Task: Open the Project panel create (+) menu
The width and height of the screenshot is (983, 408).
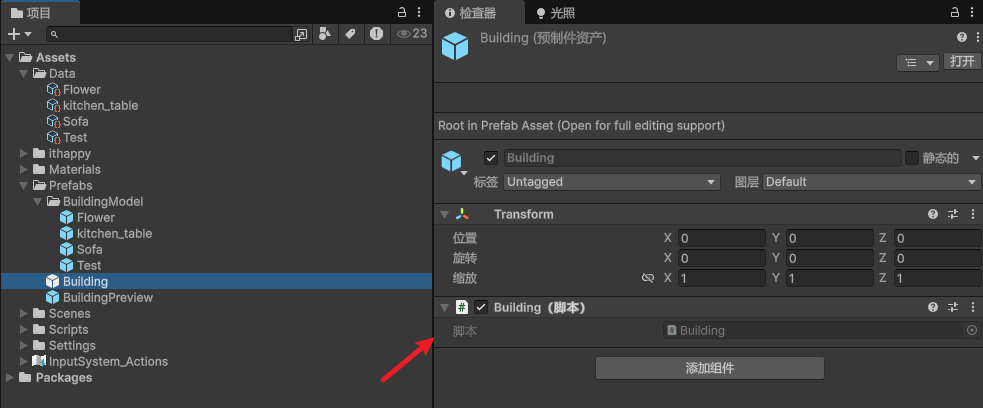Action: (x=19, y=34)
